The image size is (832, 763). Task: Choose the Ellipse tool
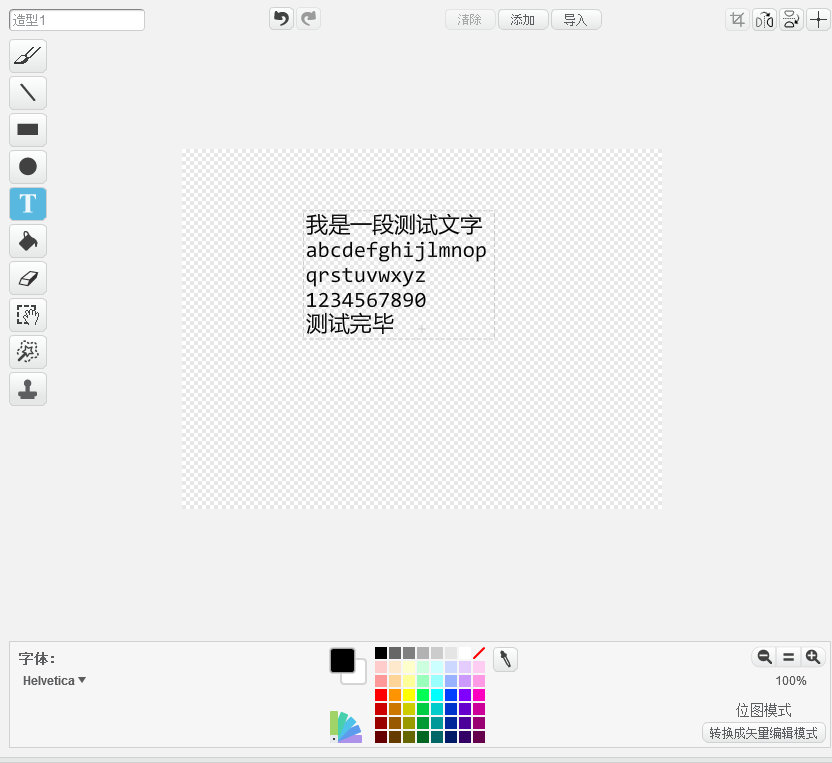27,167
